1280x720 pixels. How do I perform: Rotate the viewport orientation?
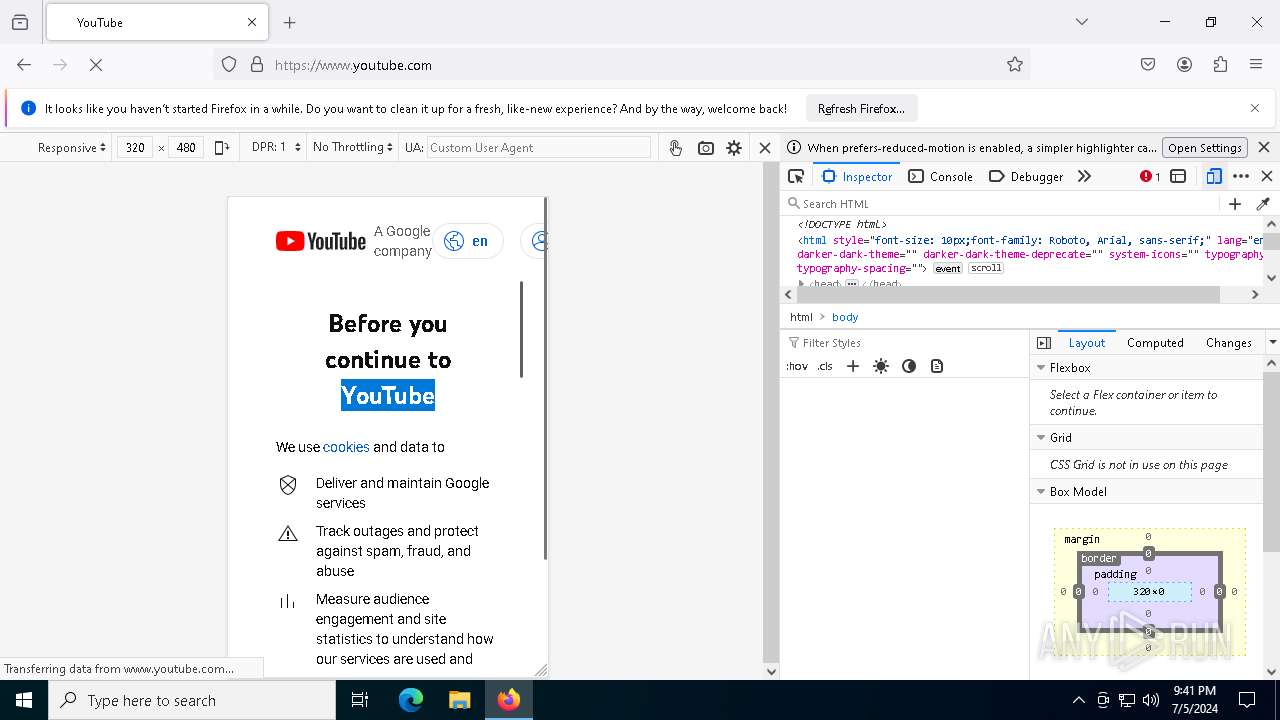[x=222, y=147]
